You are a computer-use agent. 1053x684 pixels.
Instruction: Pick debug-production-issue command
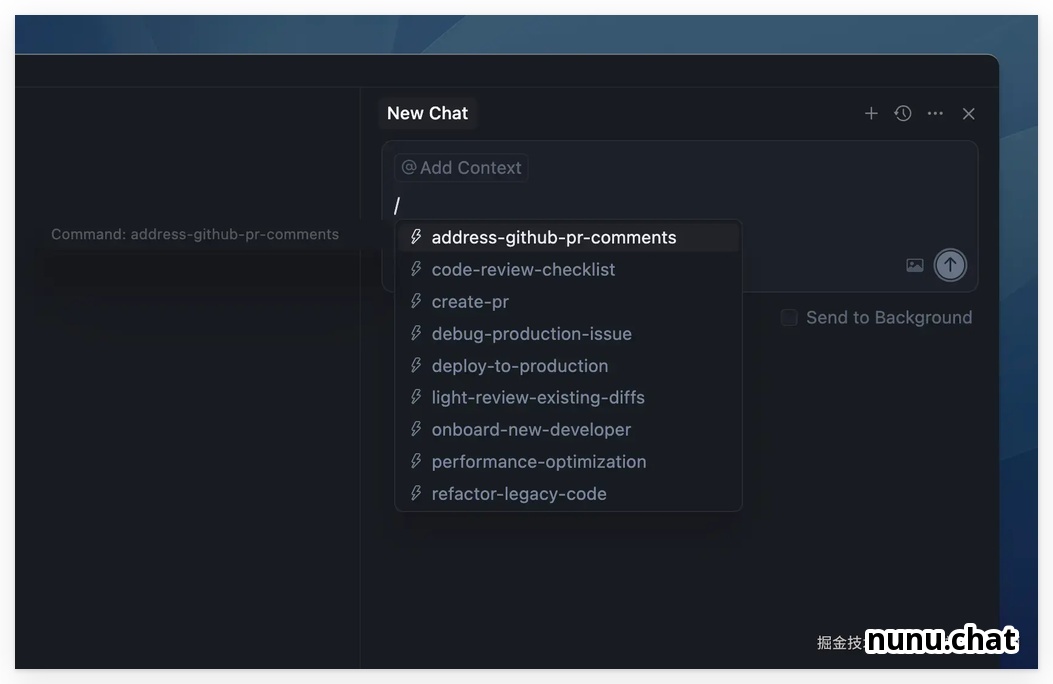pos(531,334)
